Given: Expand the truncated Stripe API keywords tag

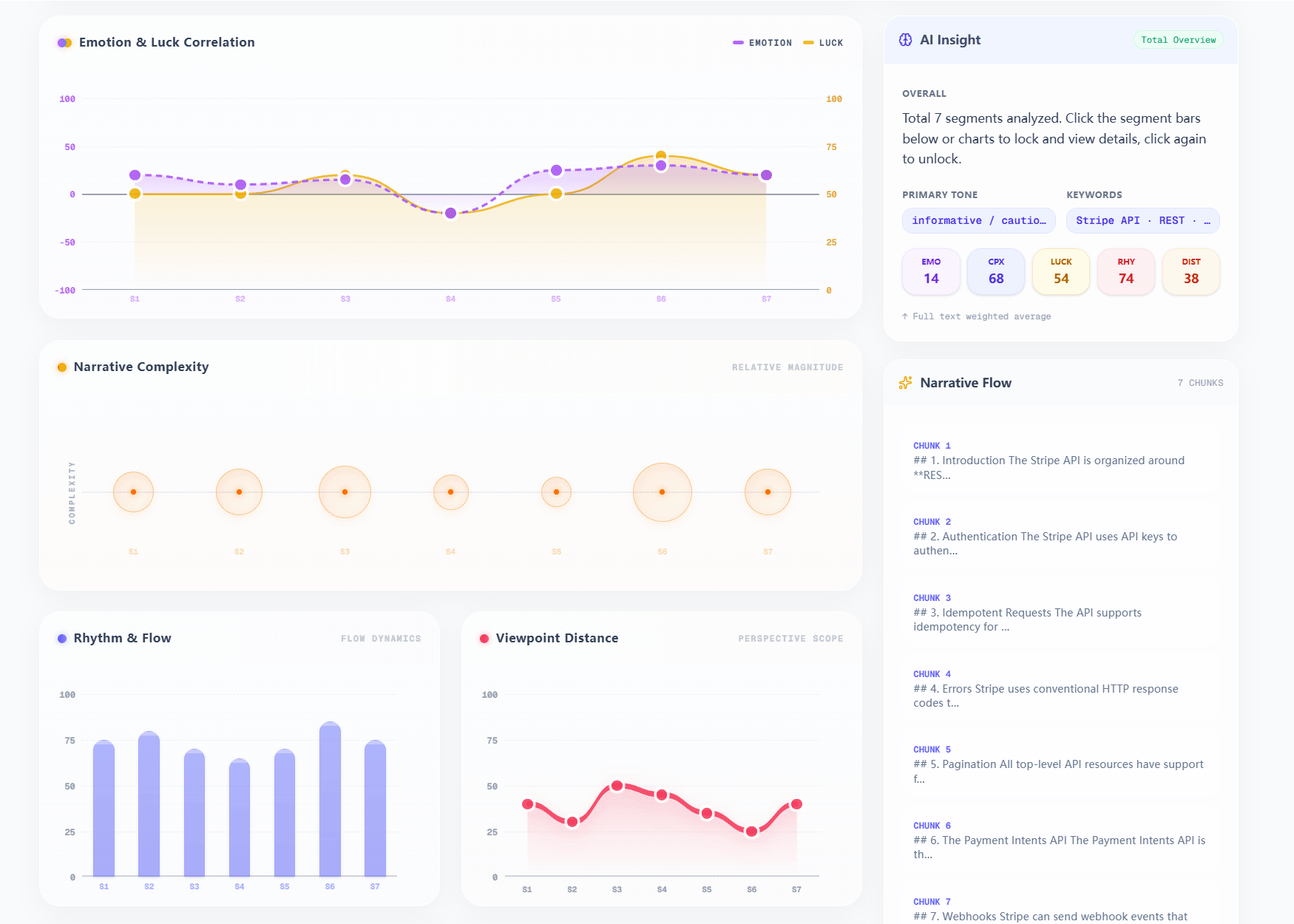Looking at the screenshot, I should coord(1142,220).
